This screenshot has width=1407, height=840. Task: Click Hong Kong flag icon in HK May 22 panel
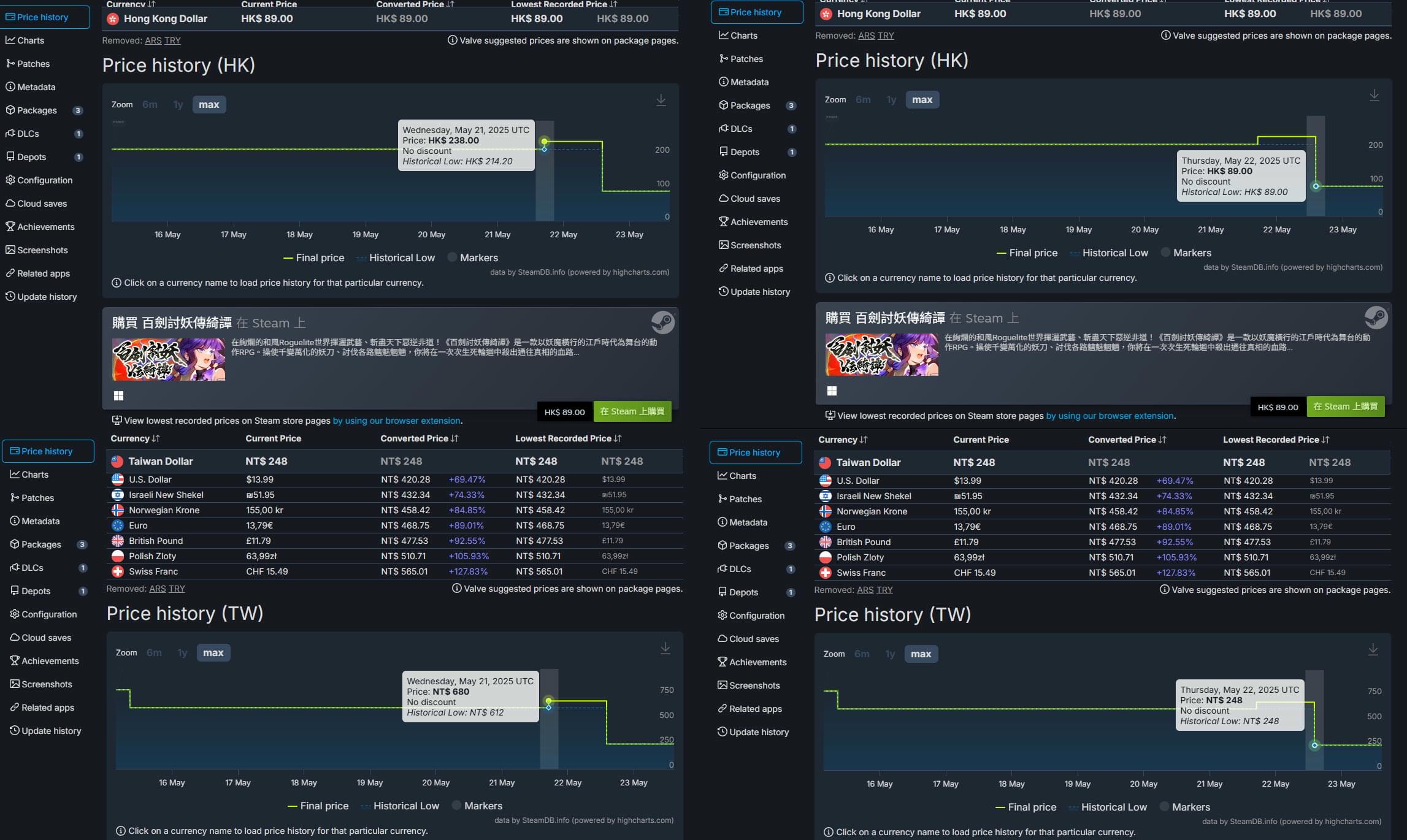pos(826,13)
